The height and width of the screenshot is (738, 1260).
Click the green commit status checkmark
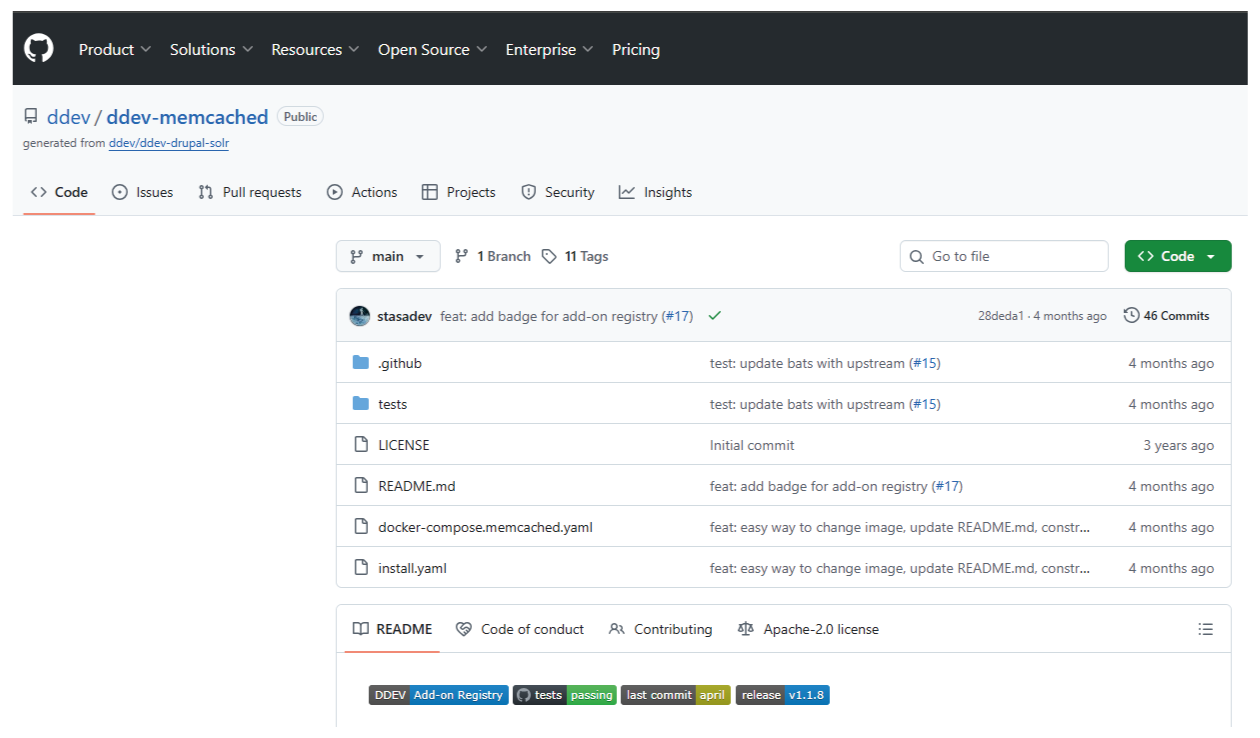714,316
